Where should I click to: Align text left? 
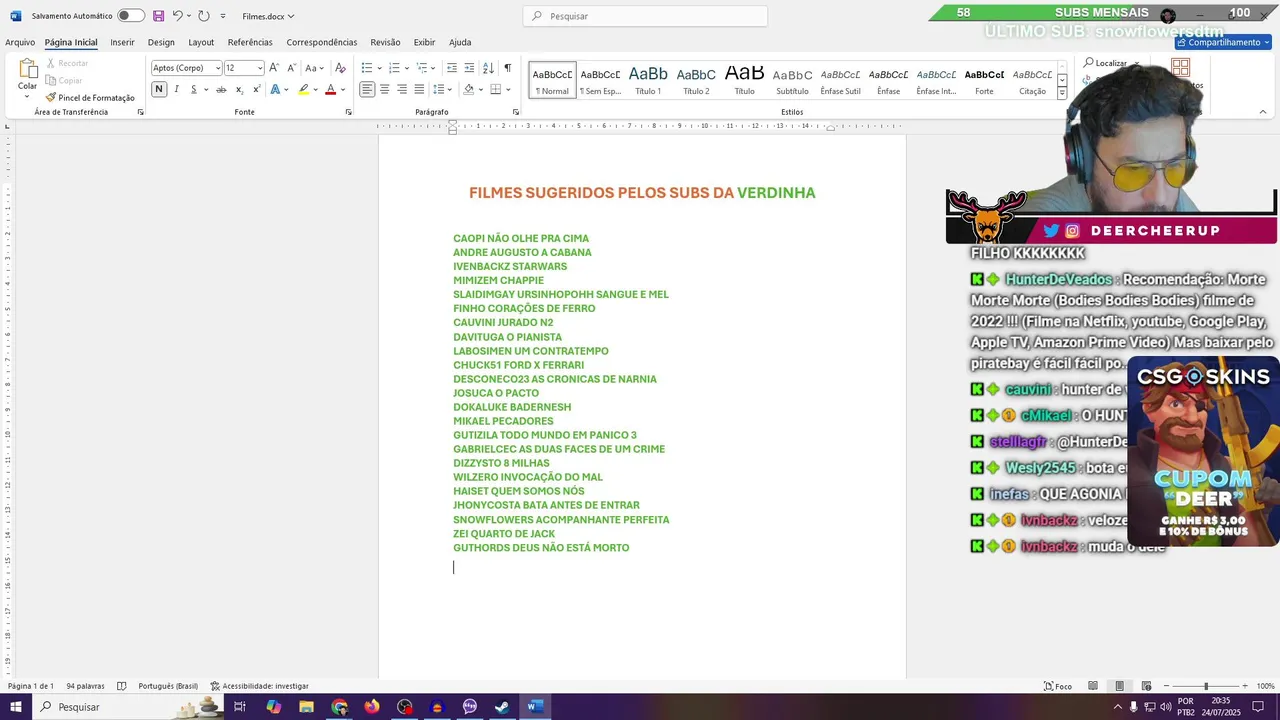coord(367,89)
